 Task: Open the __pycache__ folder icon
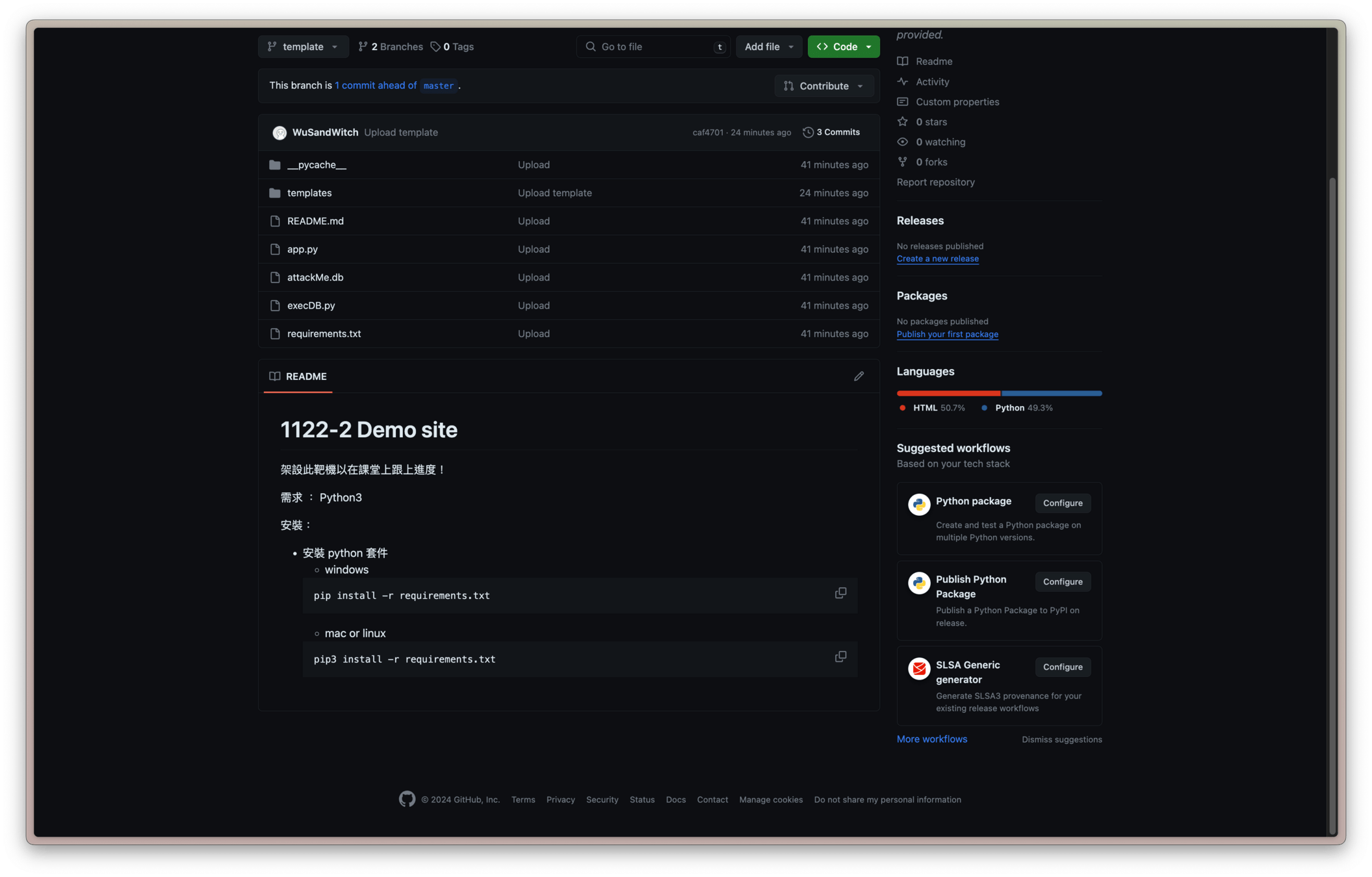[x=275, y=165]
